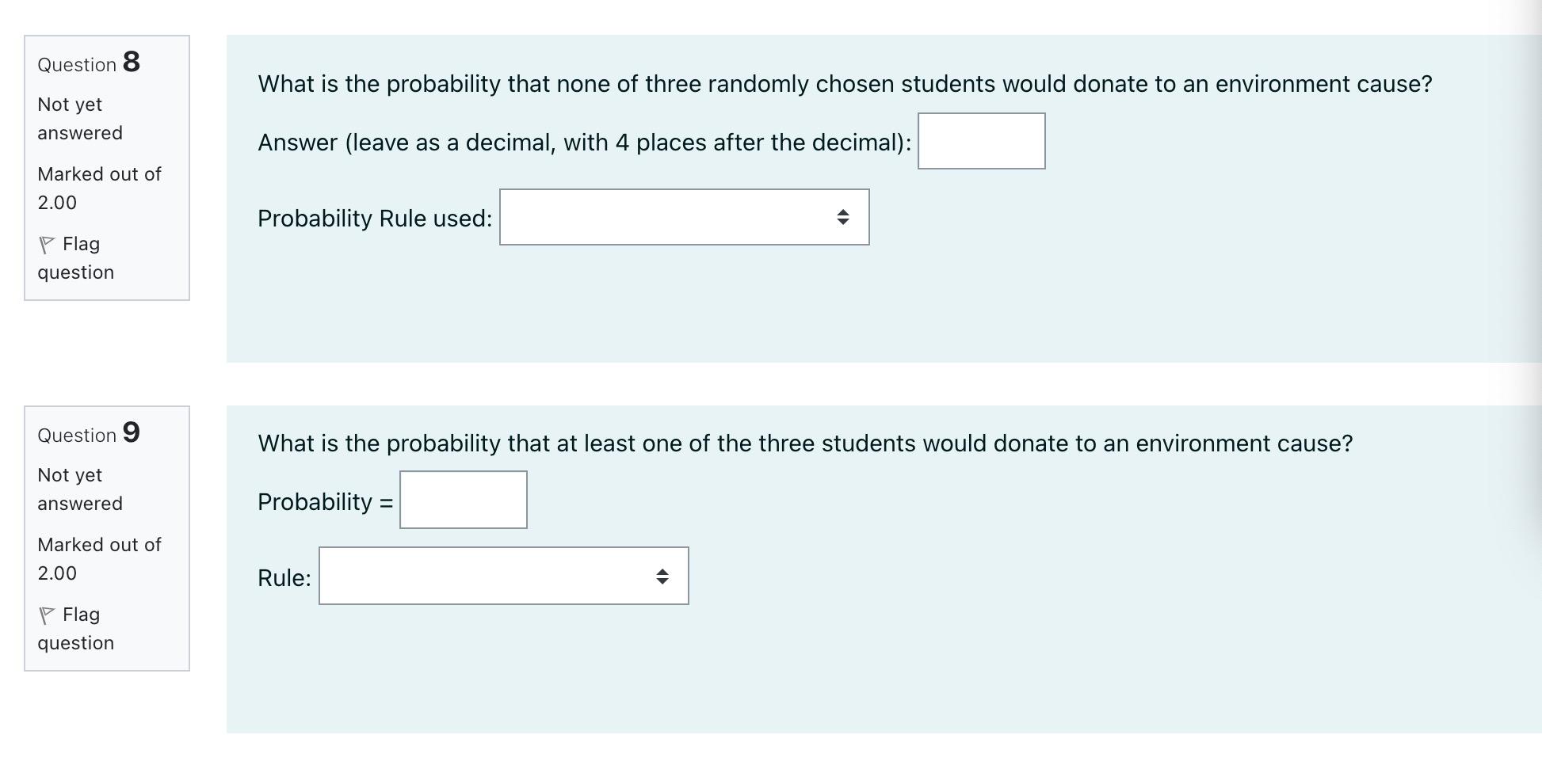Click the 'Not yet answered' status for Question 9

79,489
